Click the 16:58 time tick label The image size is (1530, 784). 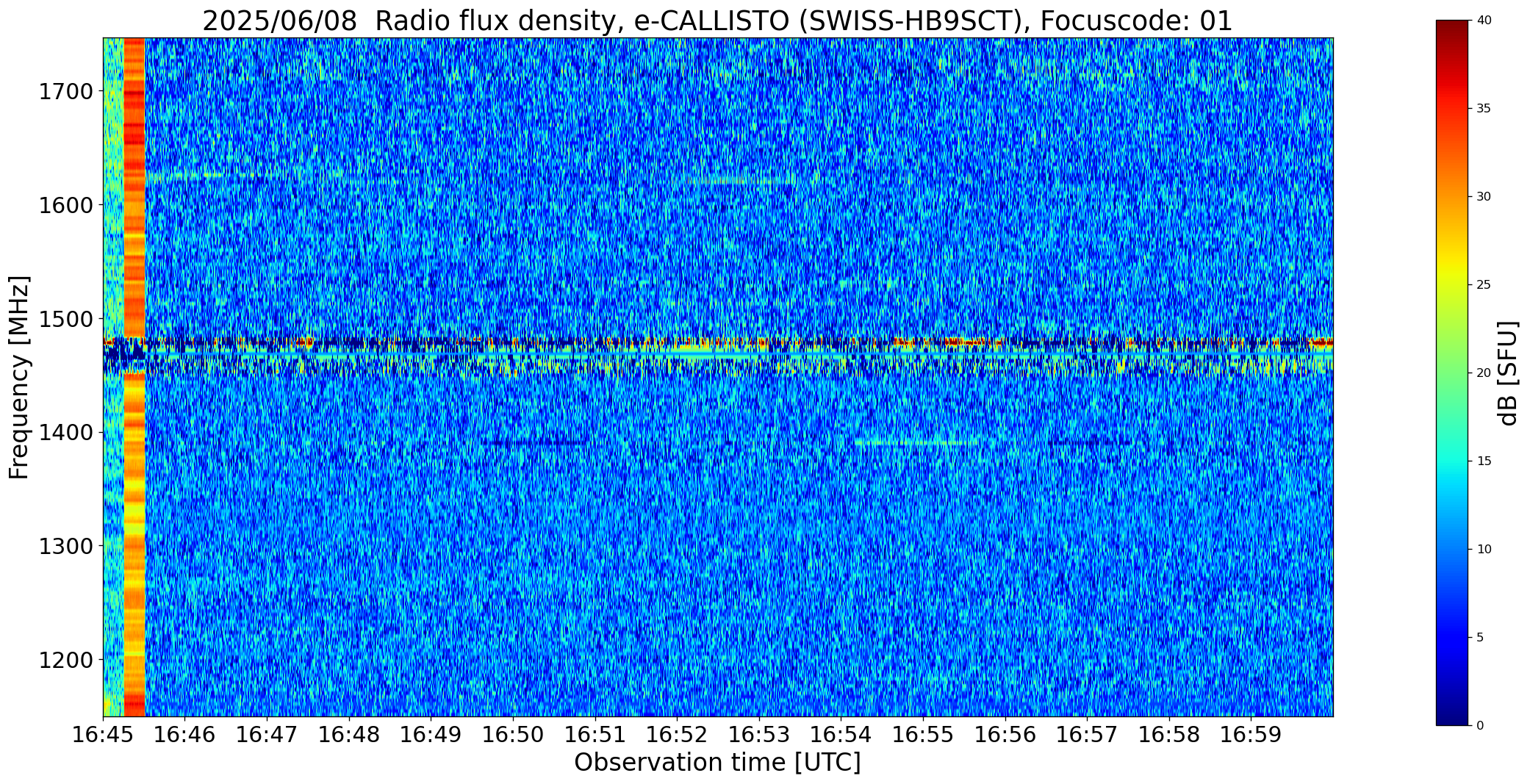coord(1169,734)
